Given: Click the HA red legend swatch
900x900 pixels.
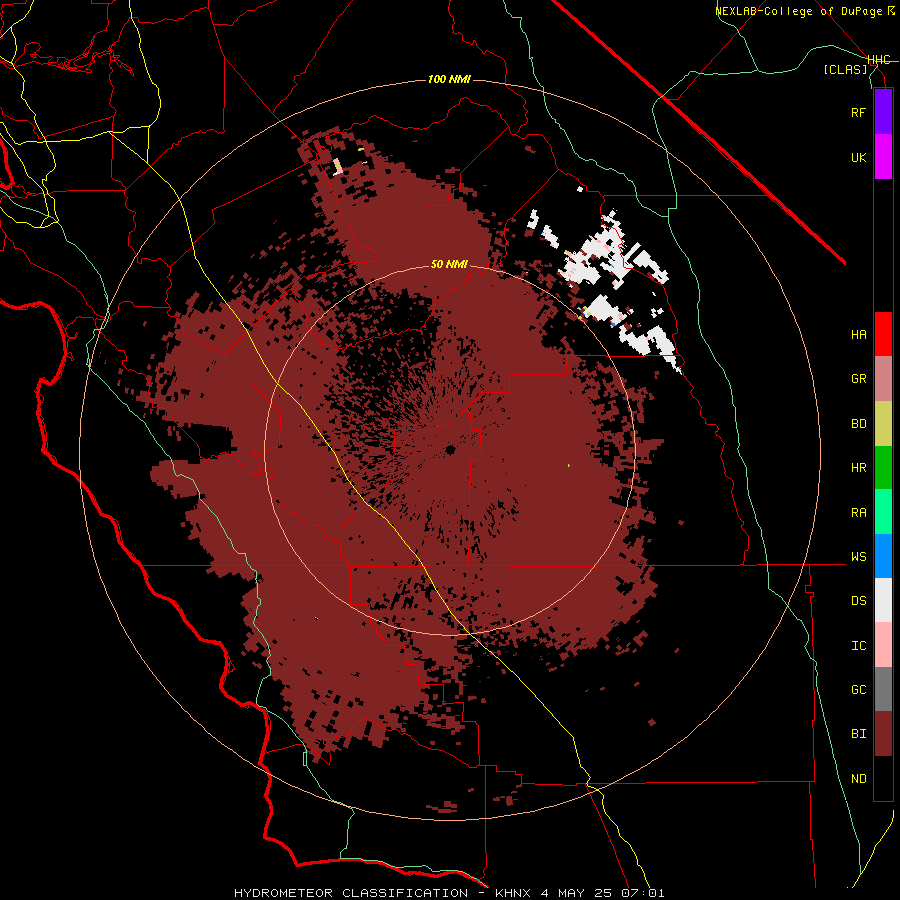Looking at the screenshot, I should tap(883, 334).
